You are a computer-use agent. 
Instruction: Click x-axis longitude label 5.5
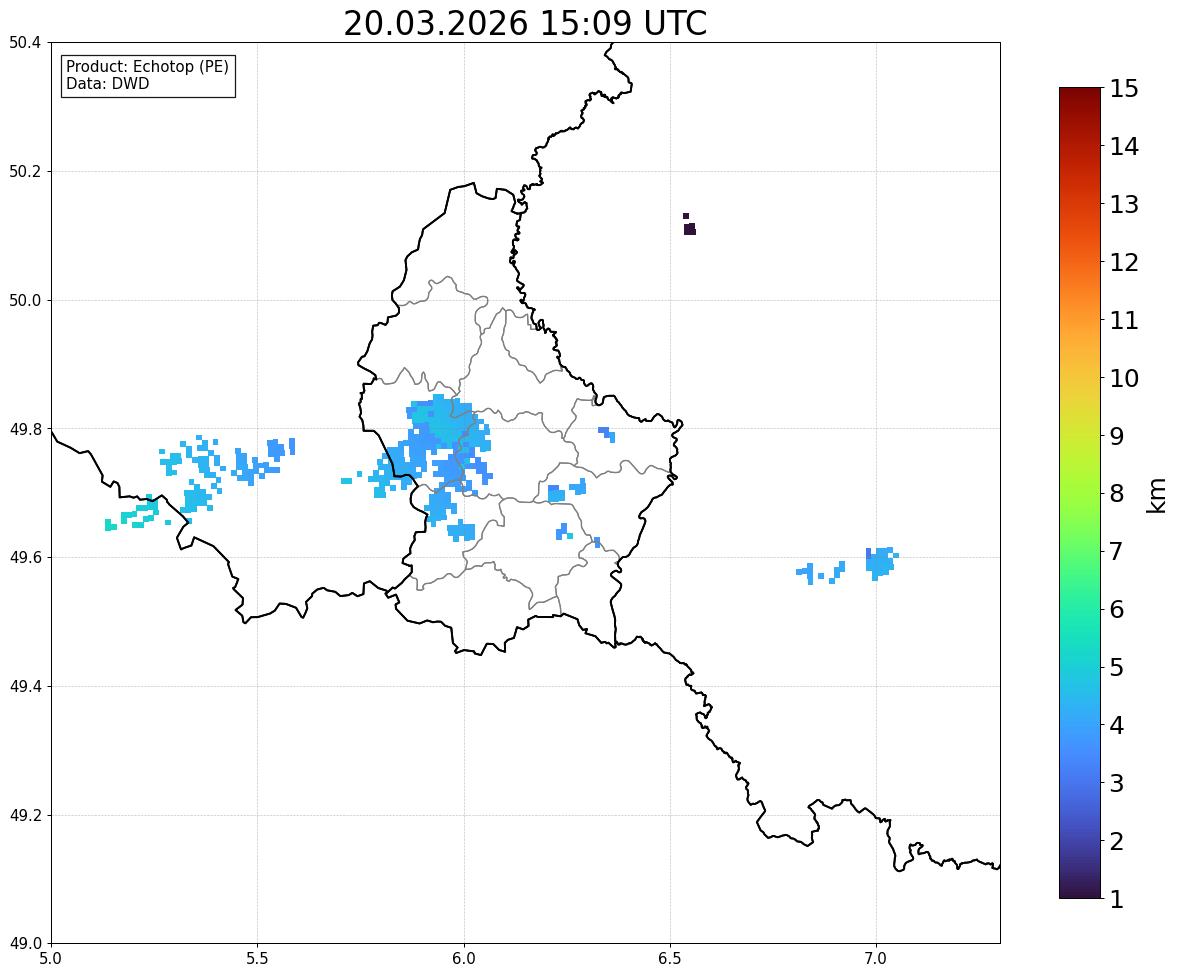point(258,959)
